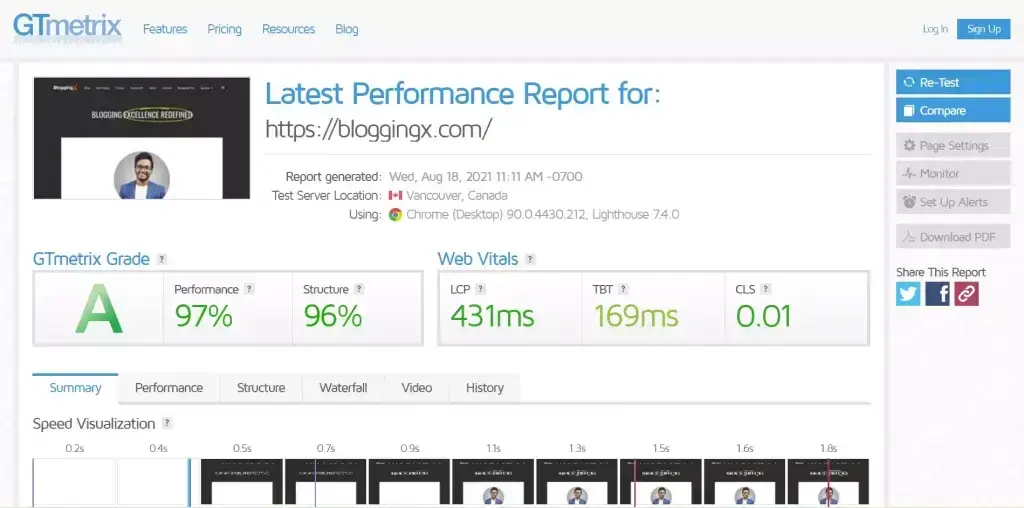
Task: Click the 1.8s filmstrip frame
Action: pyautogui.click(x=828, y=482)
